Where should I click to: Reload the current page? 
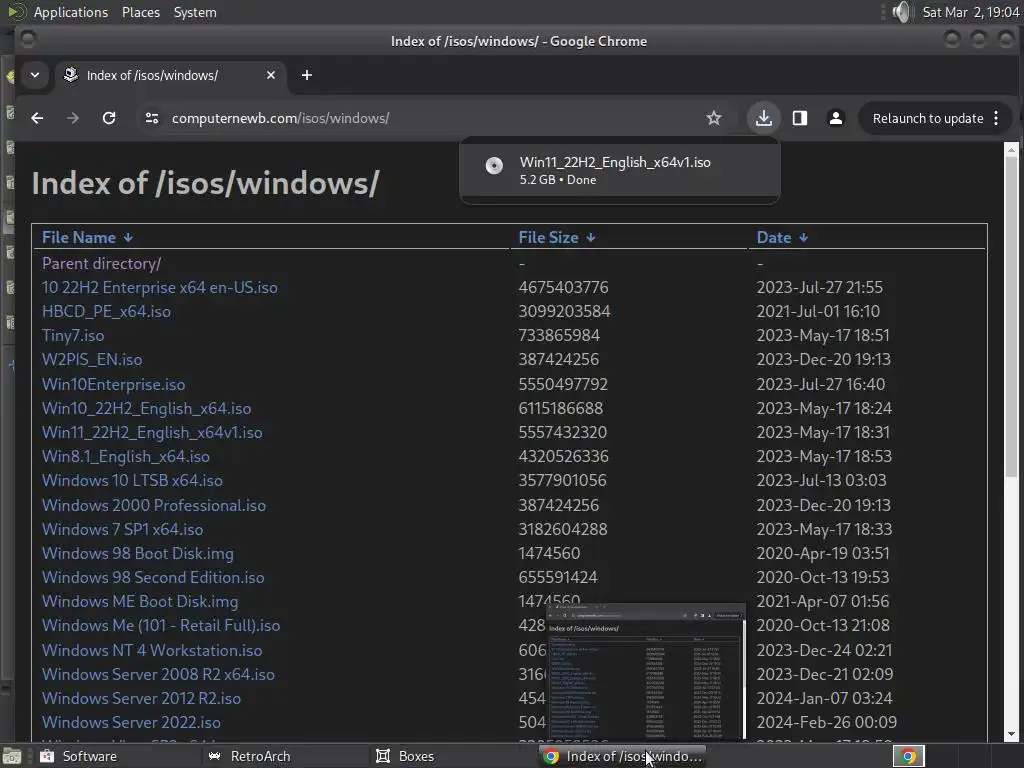[109, 118]
